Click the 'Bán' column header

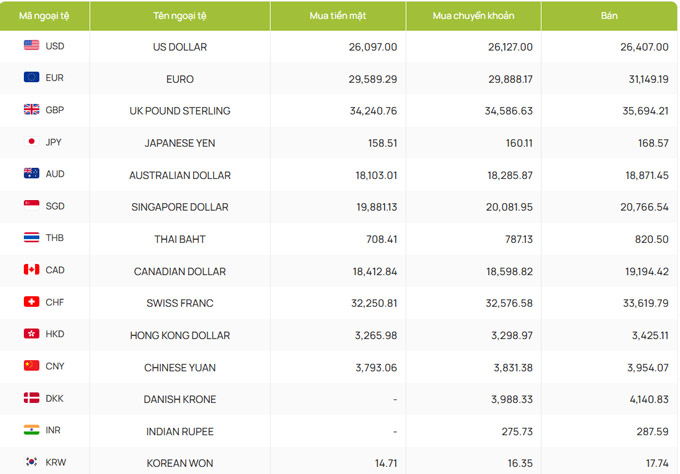point(609,16)
